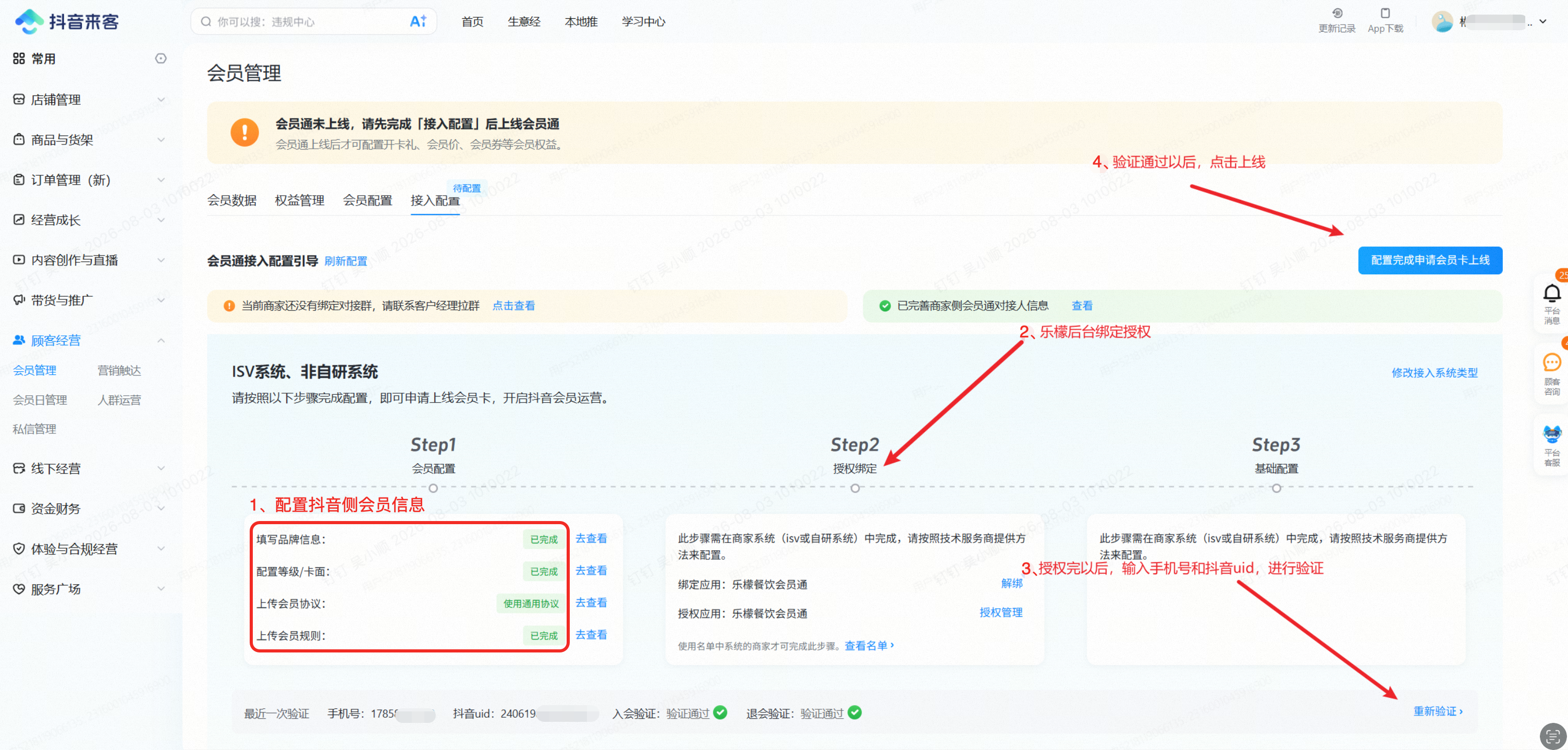The width and height of the screenshot is (1568, 750).
Task: Click the 带货与推广 megaphone icon
Action: [x=19, y=300]
